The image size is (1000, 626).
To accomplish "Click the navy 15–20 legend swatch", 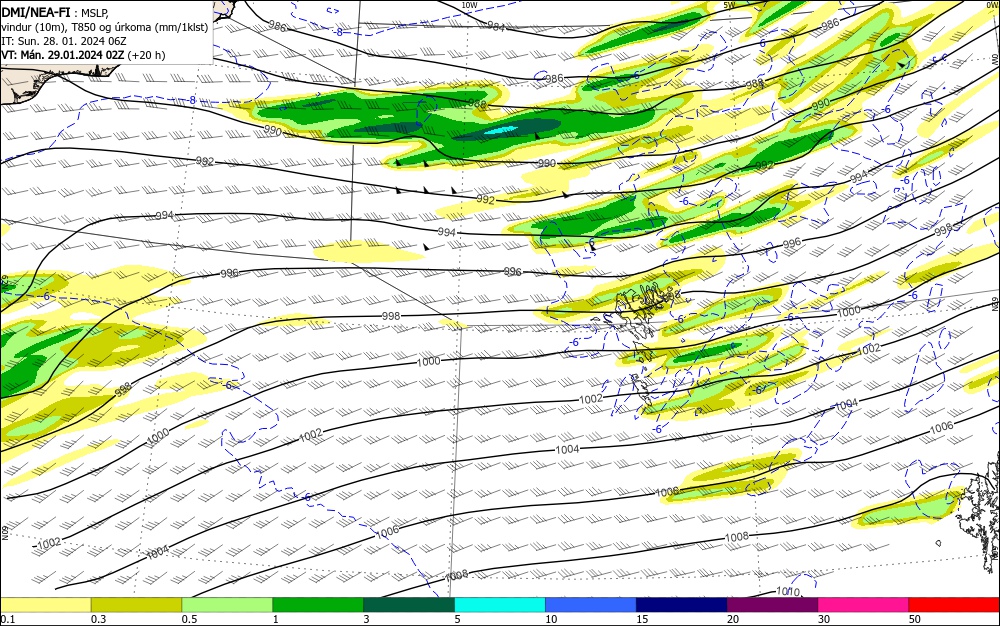I will [682, 605].
